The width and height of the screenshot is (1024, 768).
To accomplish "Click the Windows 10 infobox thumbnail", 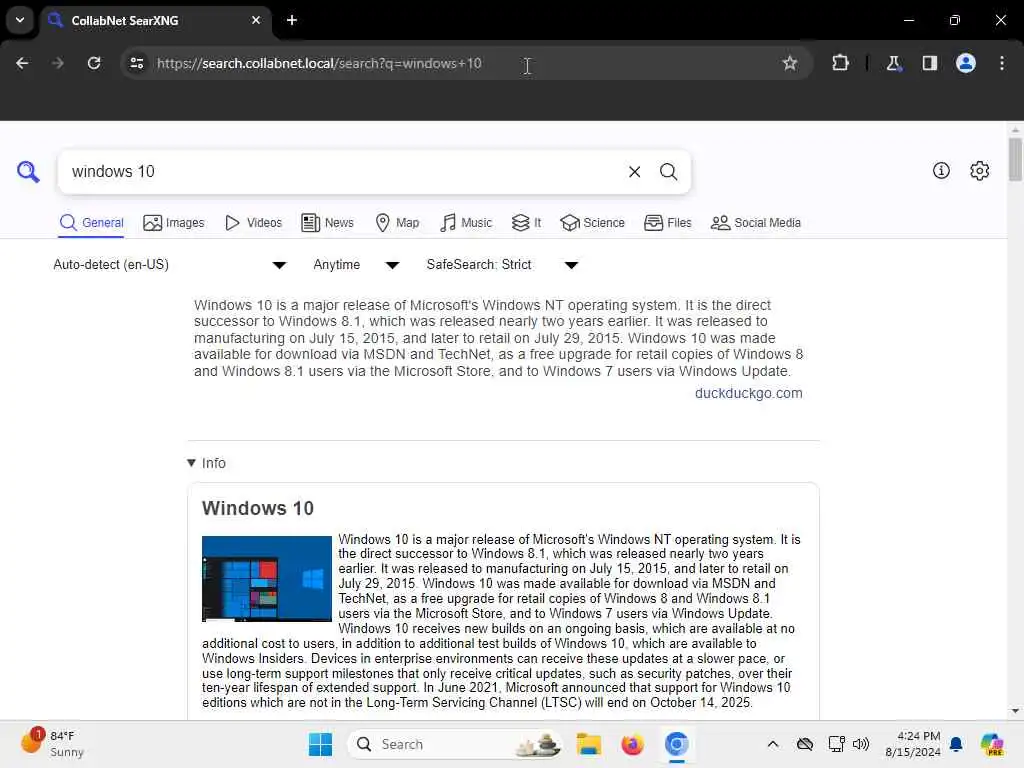I will (x=266, y=579).
